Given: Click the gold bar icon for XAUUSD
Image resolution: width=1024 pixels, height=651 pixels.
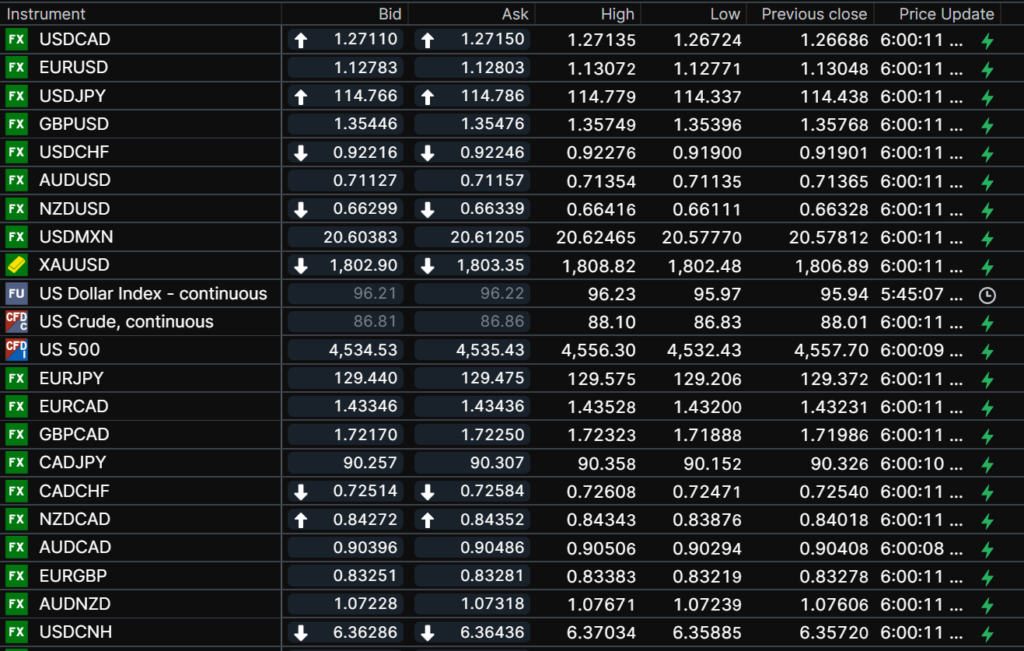Looking at the screenshot, I should [16, 265].
